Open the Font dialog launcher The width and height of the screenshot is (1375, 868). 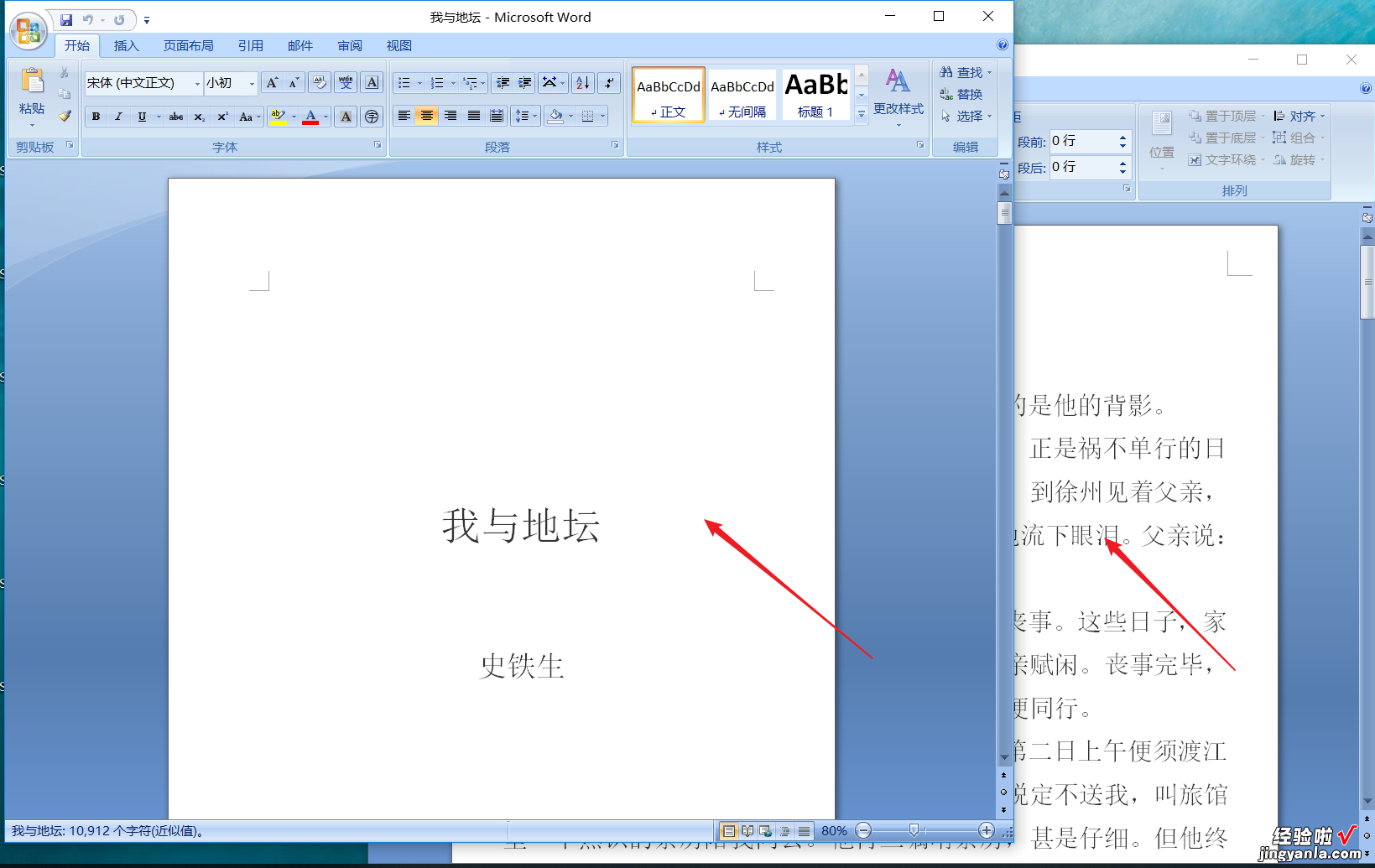[x=378, y=145]
